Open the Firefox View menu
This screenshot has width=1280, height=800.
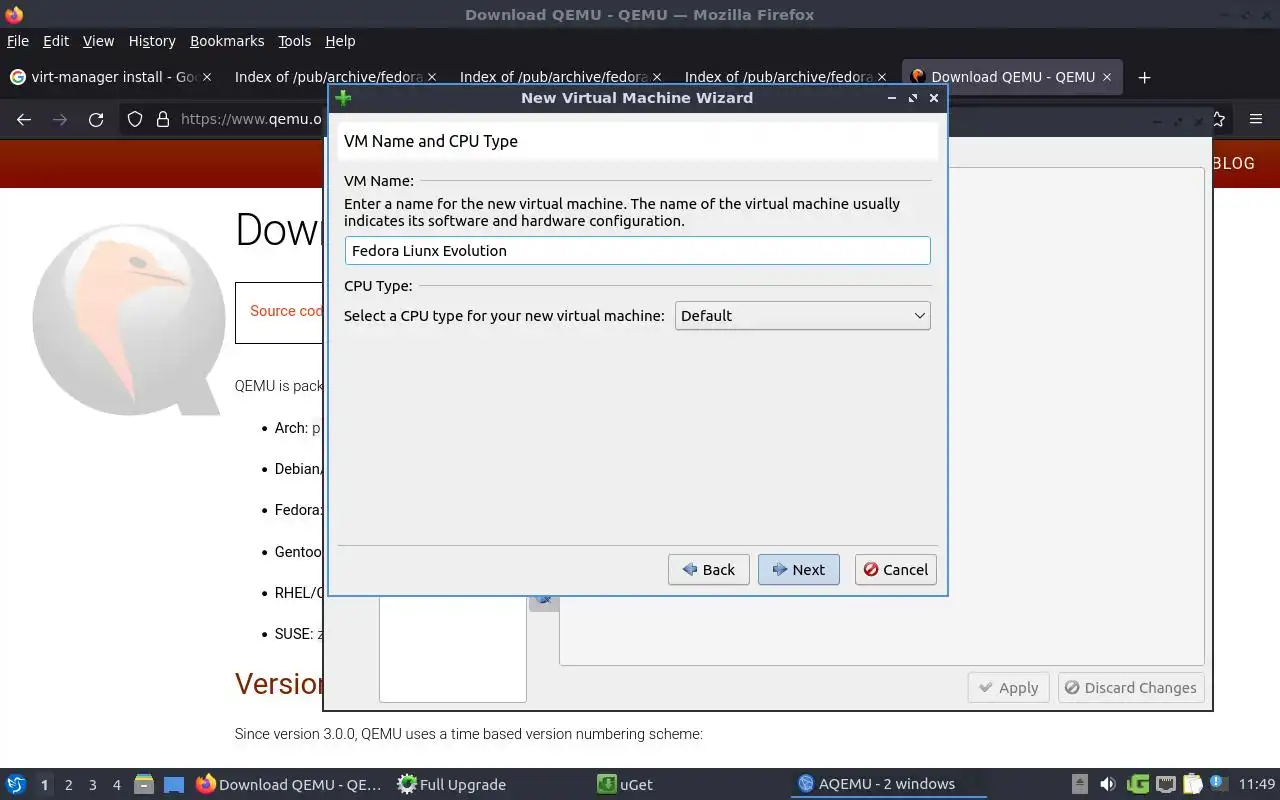tap(98, 41)
